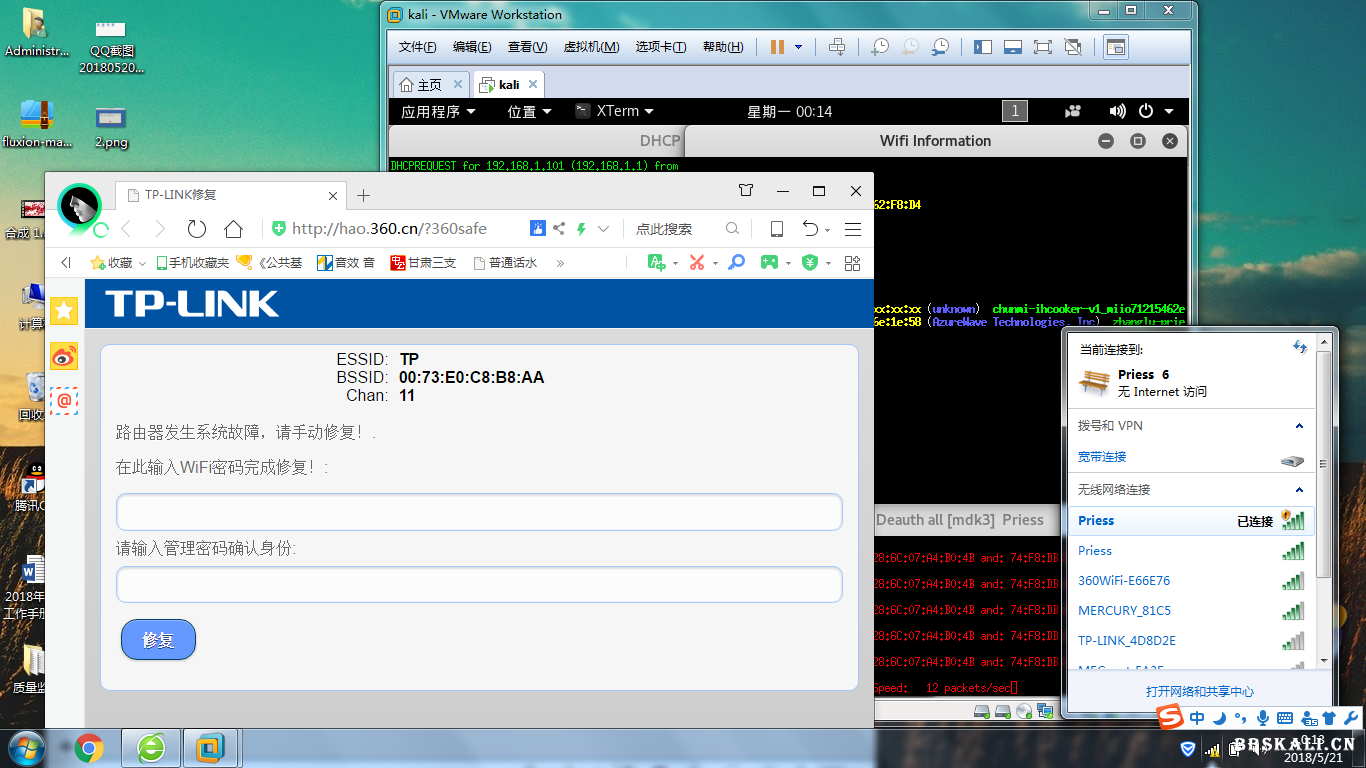Open Network and Sharing Center link
This screenshot has width=1366, height=768.
pos(1199,692)
